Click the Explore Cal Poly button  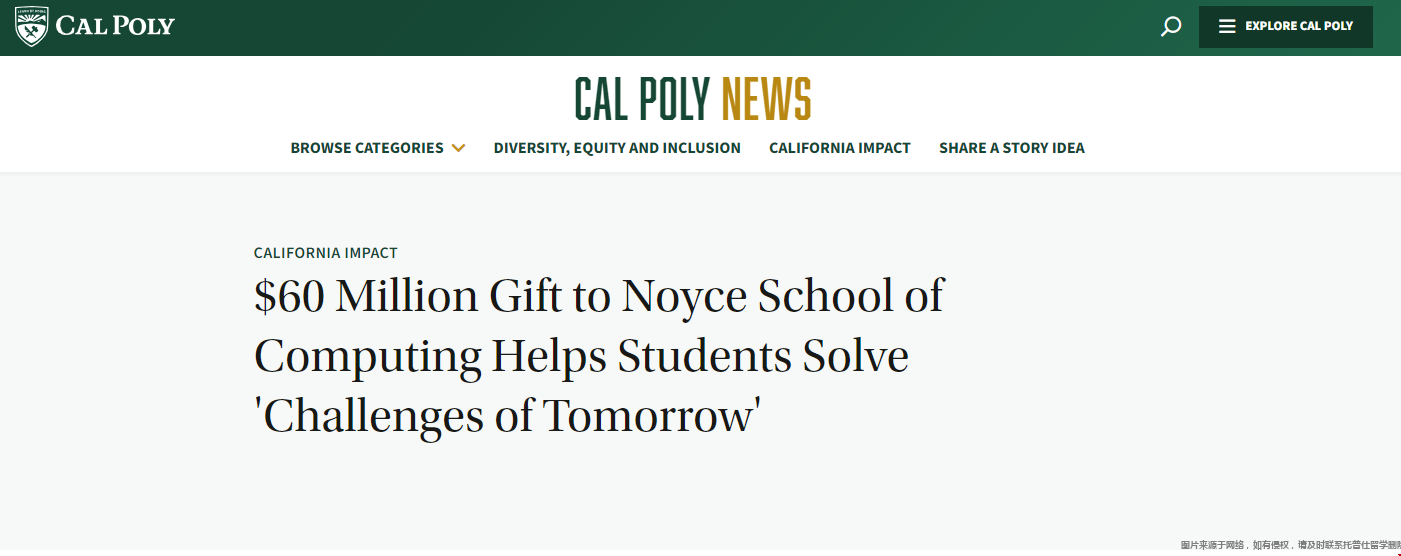[1285, 27]
